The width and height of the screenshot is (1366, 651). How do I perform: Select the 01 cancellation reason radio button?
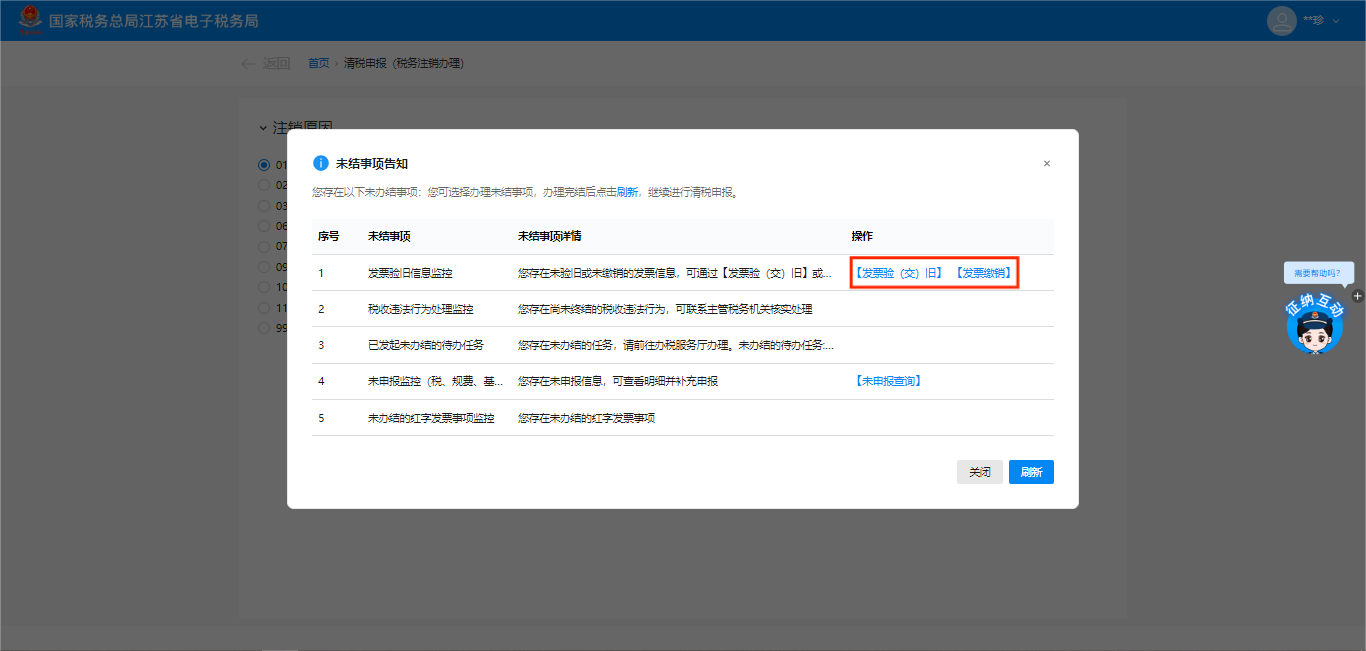point(264,165)
